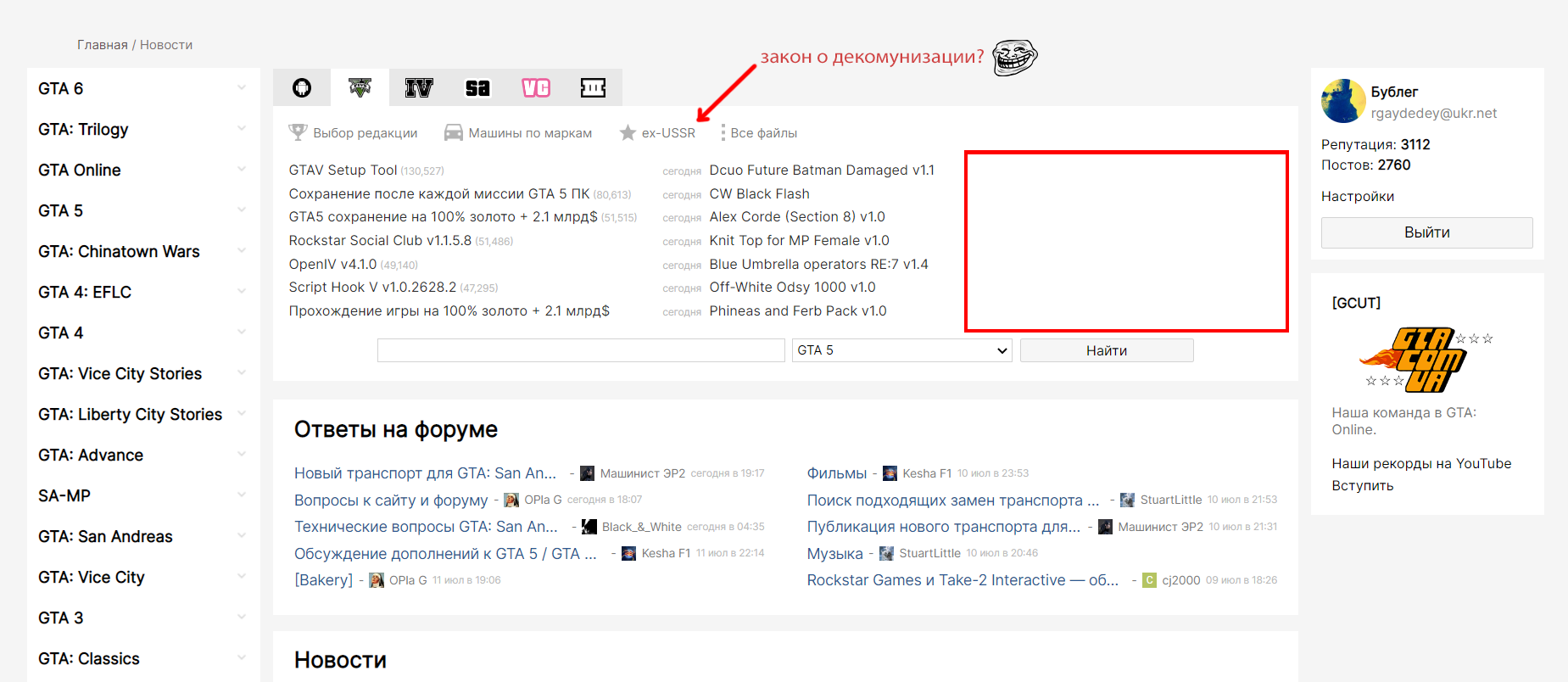Open the Фильмы forum thread
The height and width of the screenshot is (682, 1568).
point(836,473)
